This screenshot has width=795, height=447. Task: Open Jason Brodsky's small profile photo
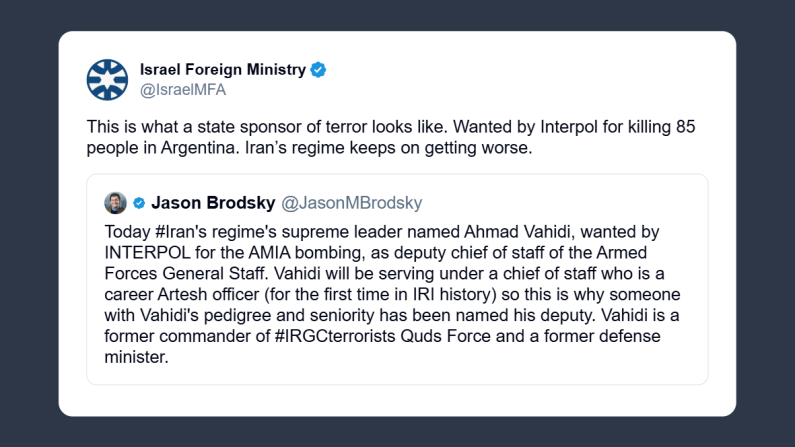(115, 203)
